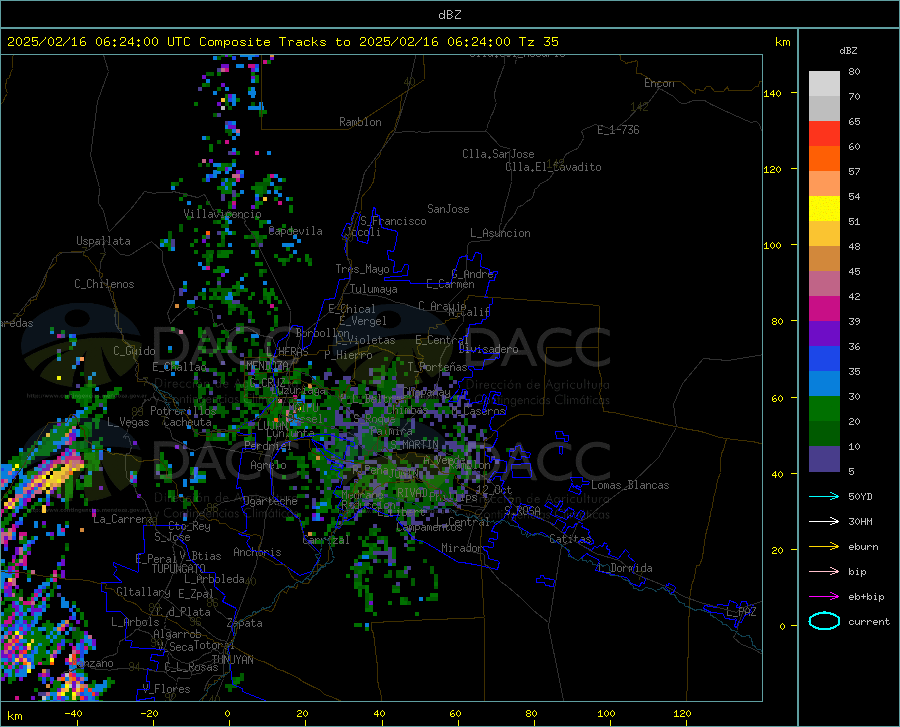The width and height of the screenshot is (900, 727).
Task: Click the 30HM white arrow legend icon
Action: (x=824, y=521)
